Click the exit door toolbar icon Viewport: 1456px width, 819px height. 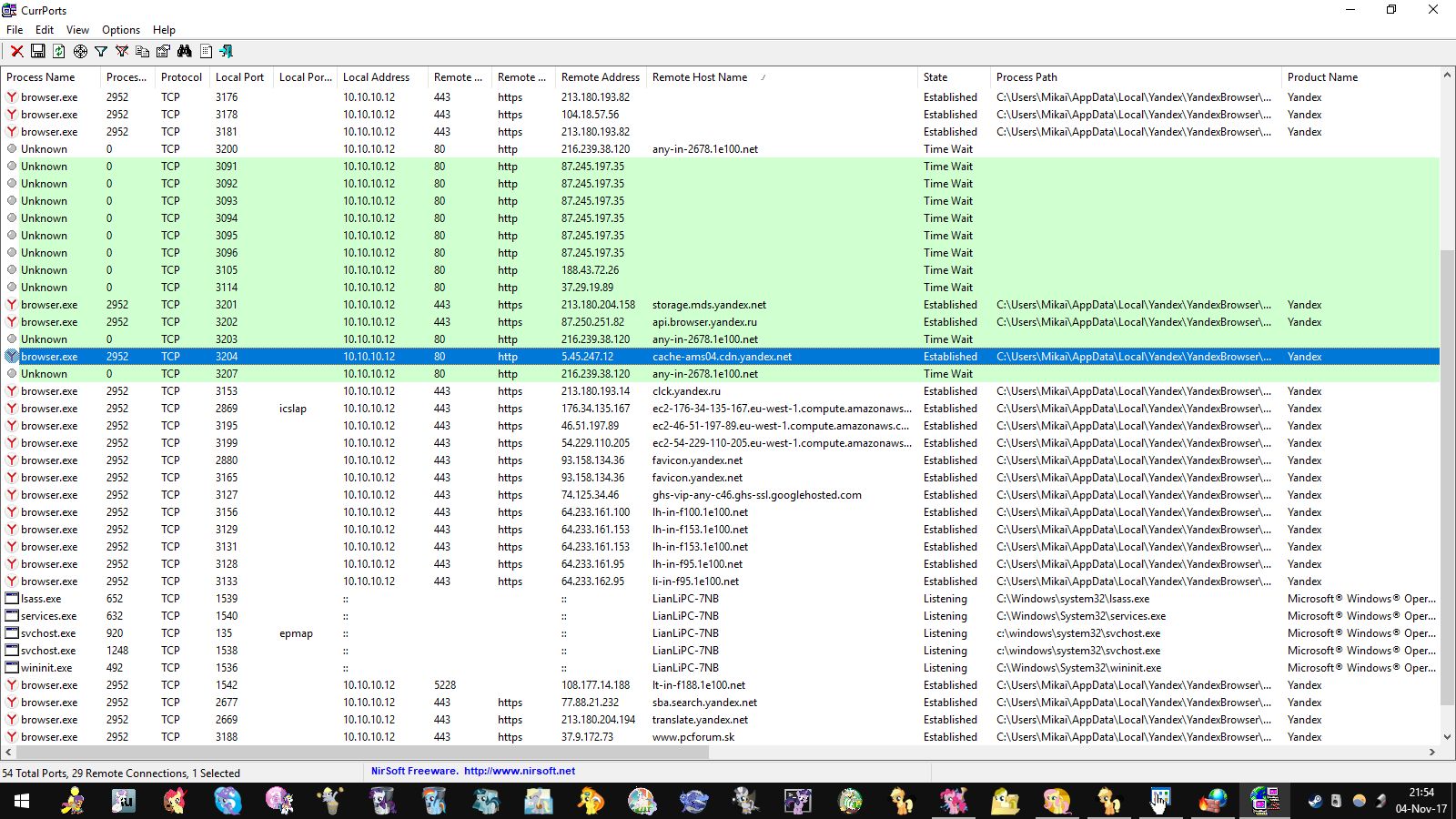pos(227,51)
